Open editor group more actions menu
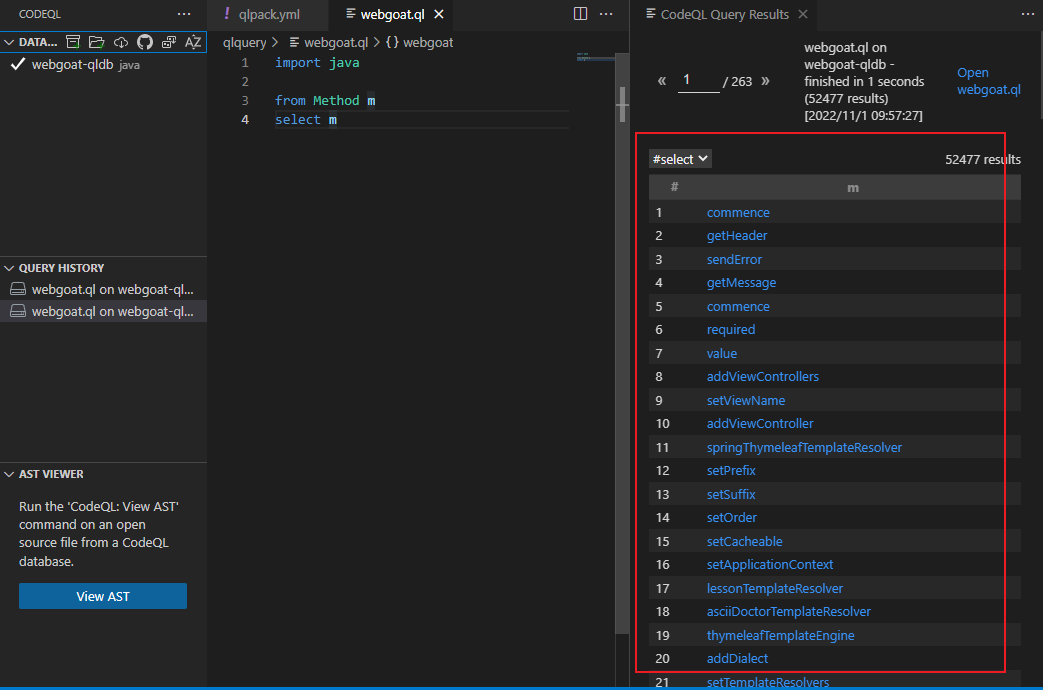The image size is (1043, 690). [606, 14]
